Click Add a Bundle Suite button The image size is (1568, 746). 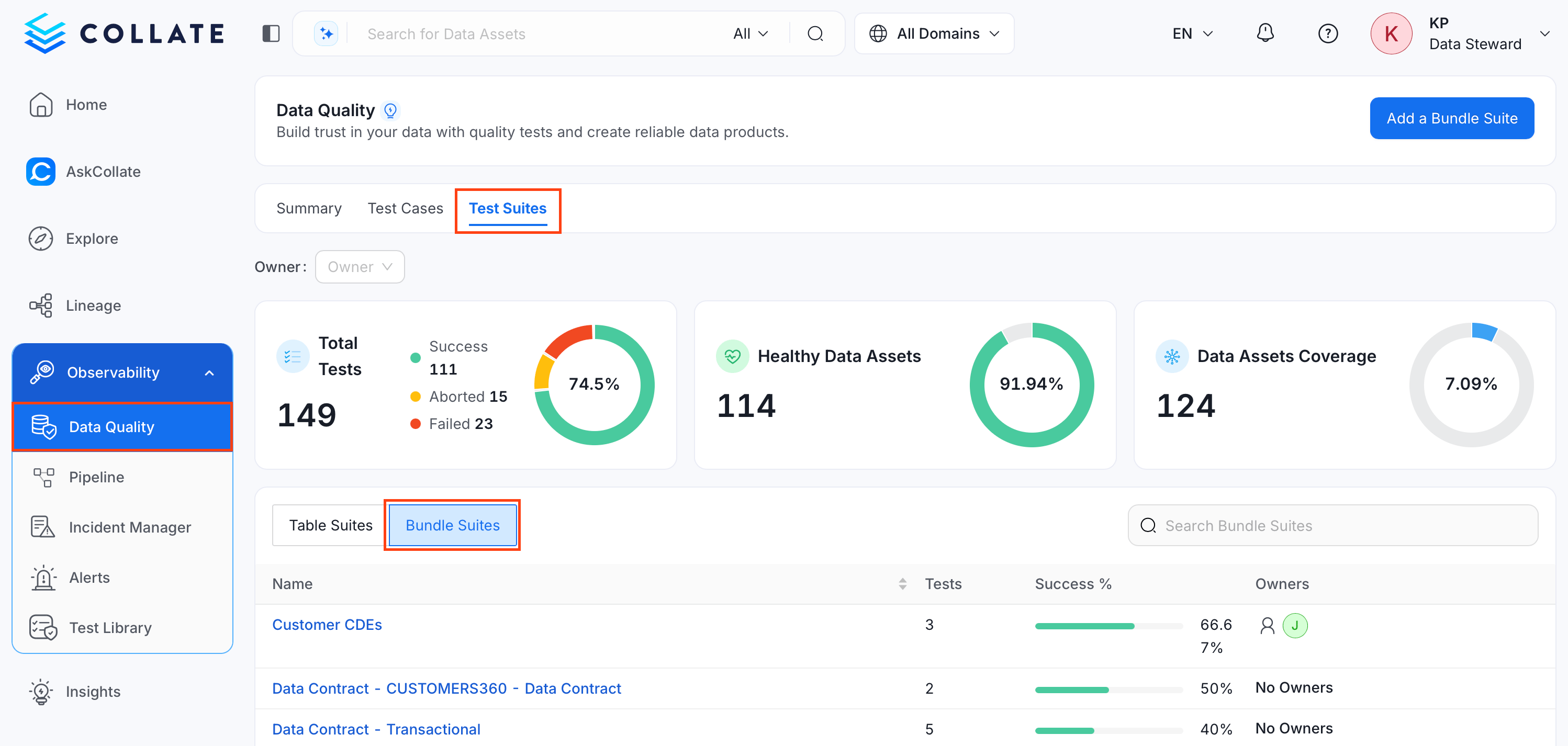[1452, 118]
